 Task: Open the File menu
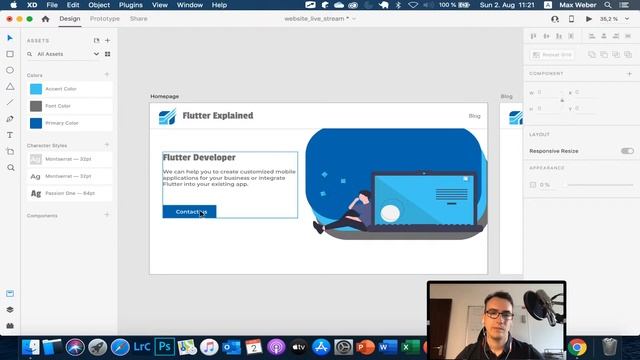click(52, 5)
